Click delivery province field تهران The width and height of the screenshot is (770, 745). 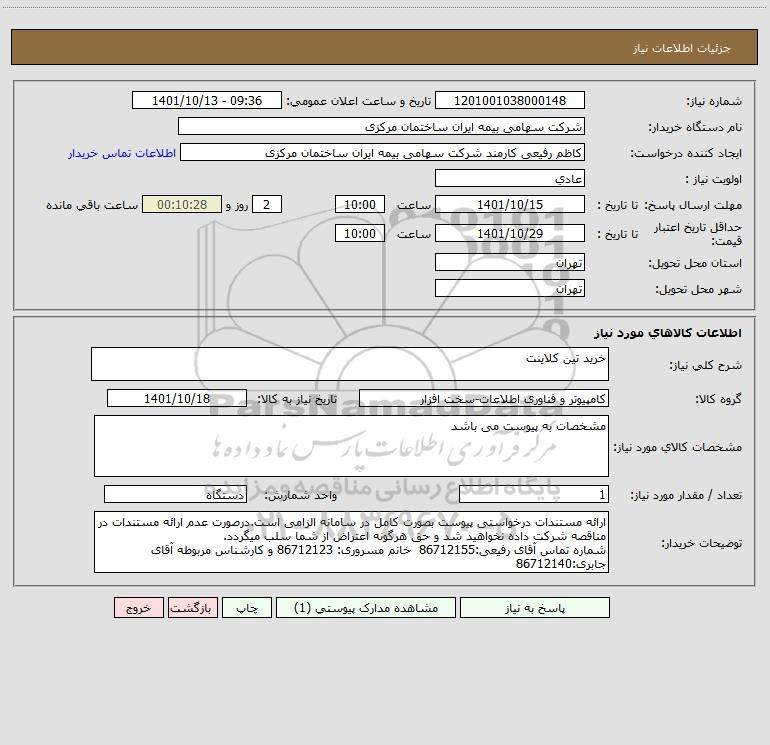point(510,262)
